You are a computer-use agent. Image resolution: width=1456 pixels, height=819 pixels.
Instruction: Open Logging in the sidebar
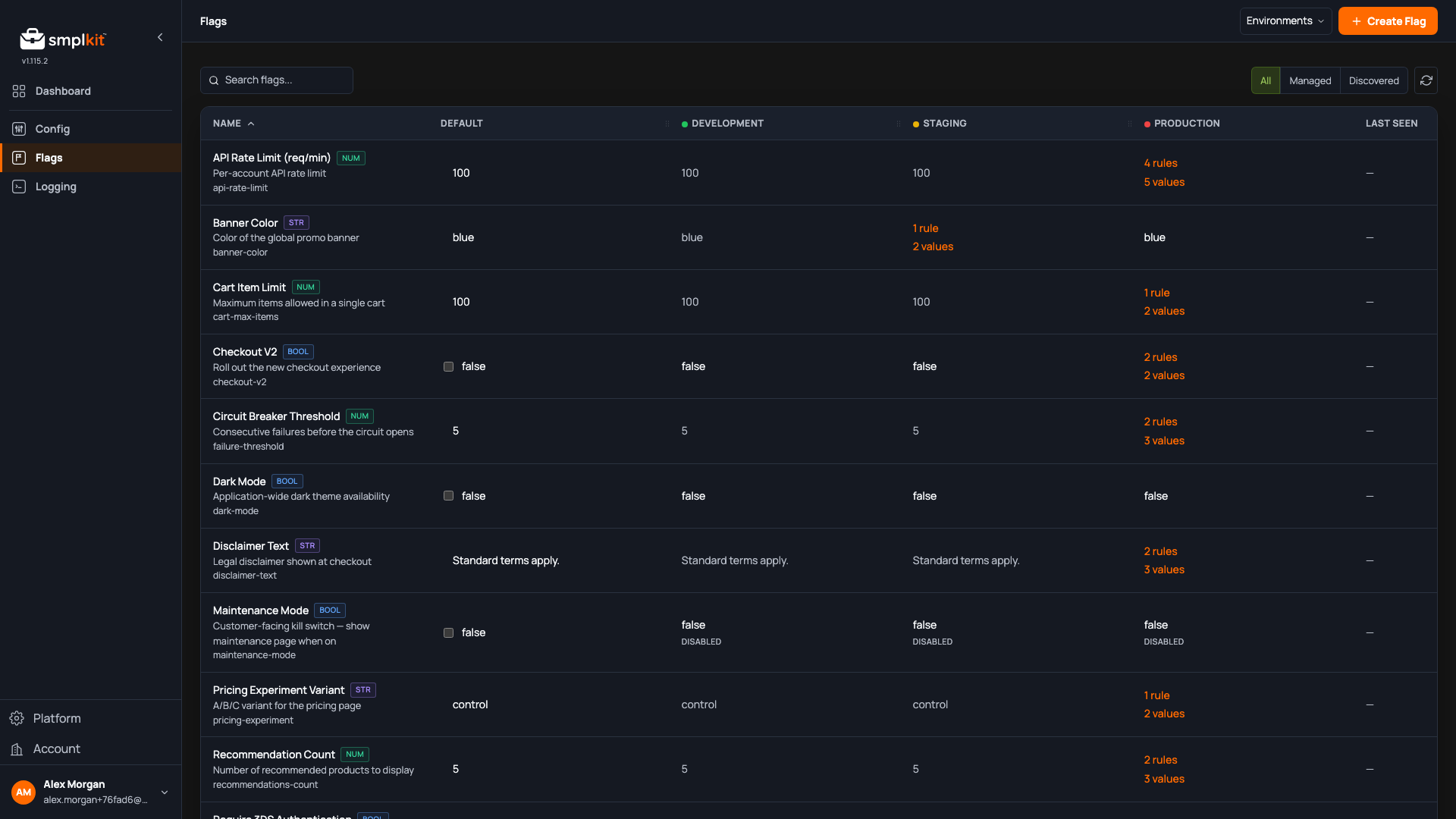pyautogui.click(x=91, y=187)
